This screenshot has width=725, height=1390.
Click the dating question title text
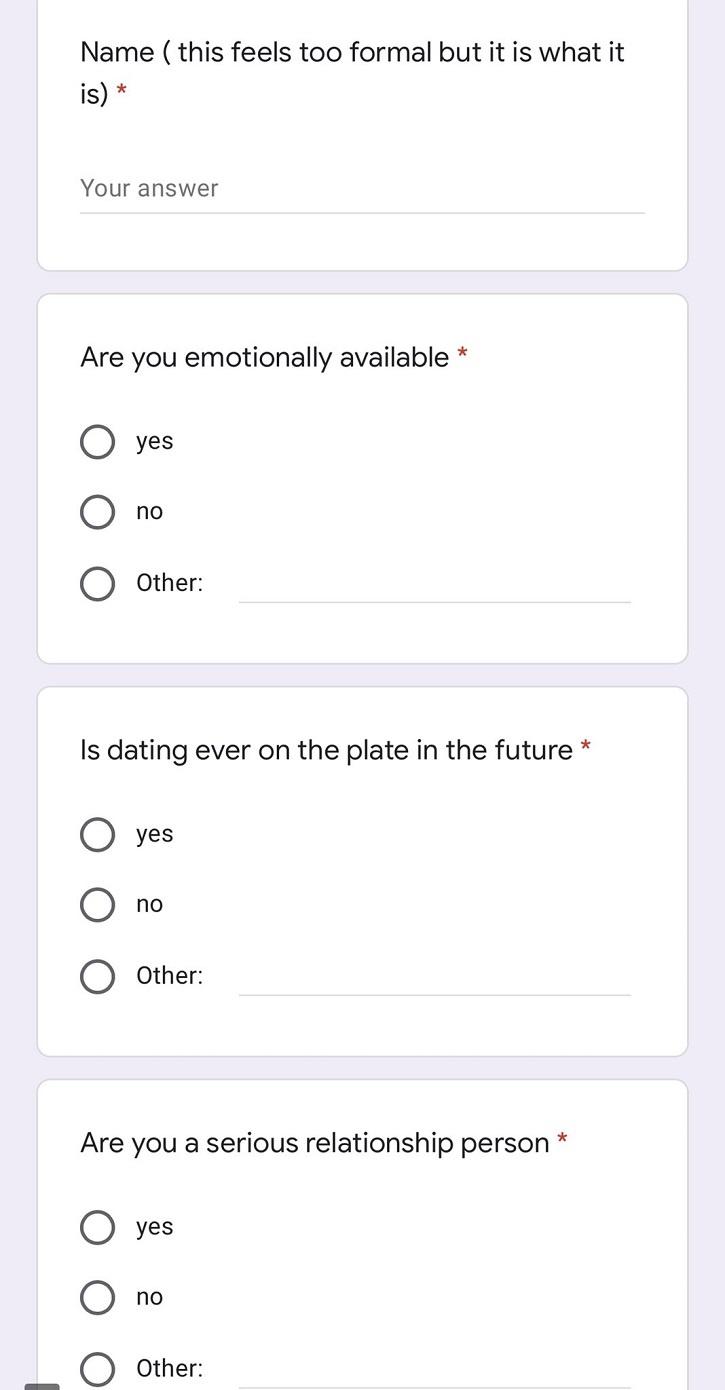click(330, 750)
